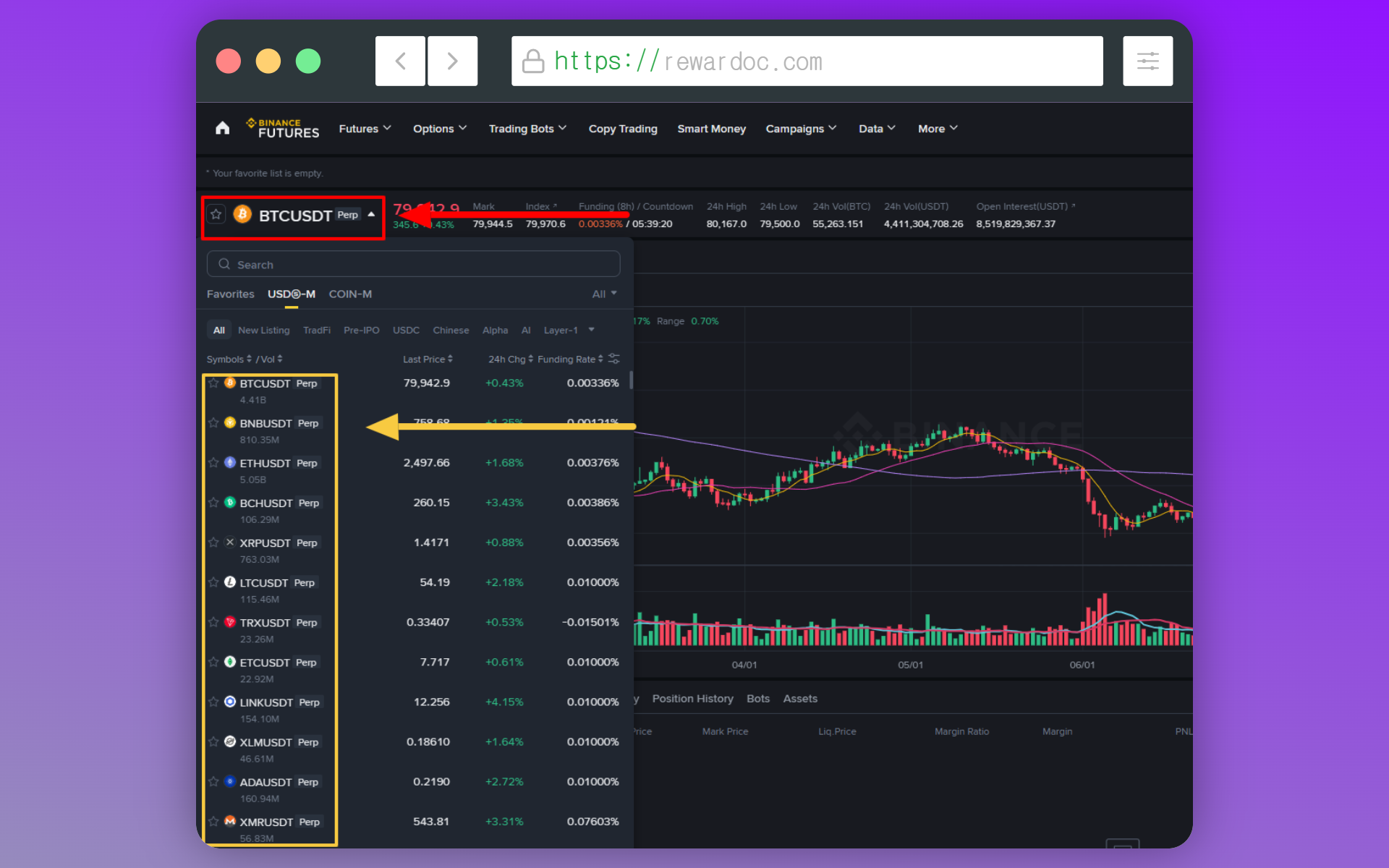
Task: Go to the Binance home icon
Action: [222, 128]
